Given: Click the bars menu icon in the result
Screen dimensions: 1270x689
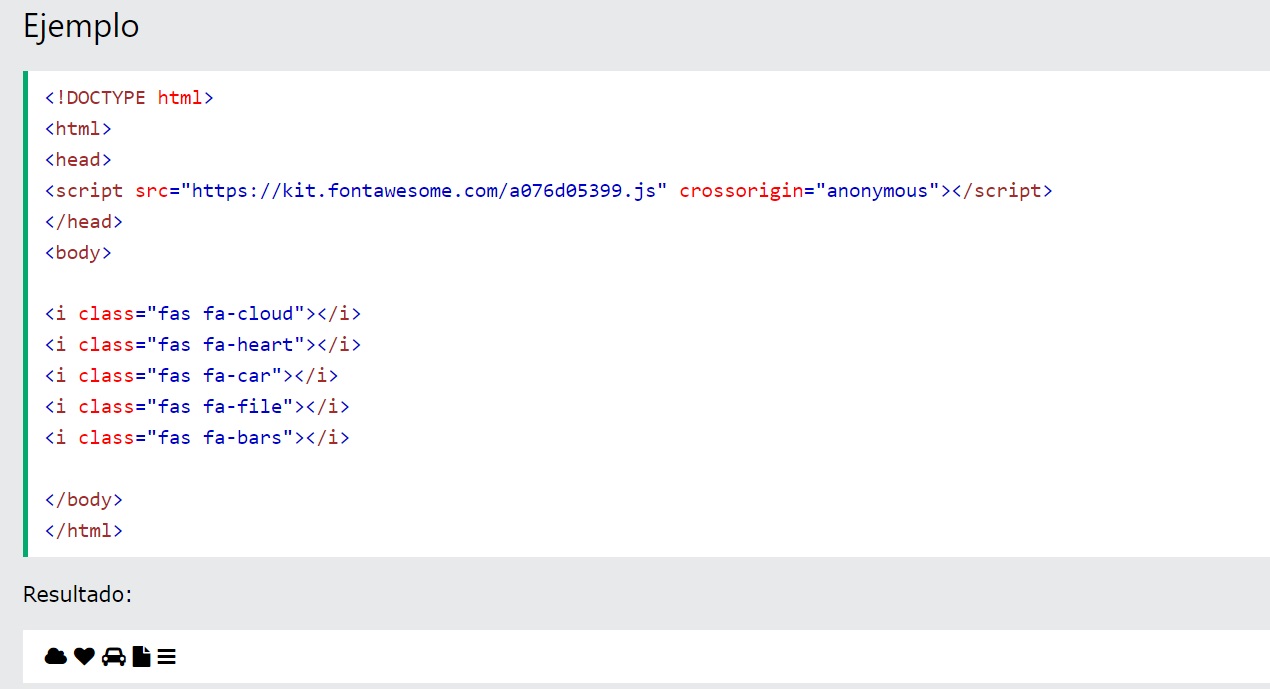Looking at the screenshot, I should pyautogui.click(x=167, y=656).
